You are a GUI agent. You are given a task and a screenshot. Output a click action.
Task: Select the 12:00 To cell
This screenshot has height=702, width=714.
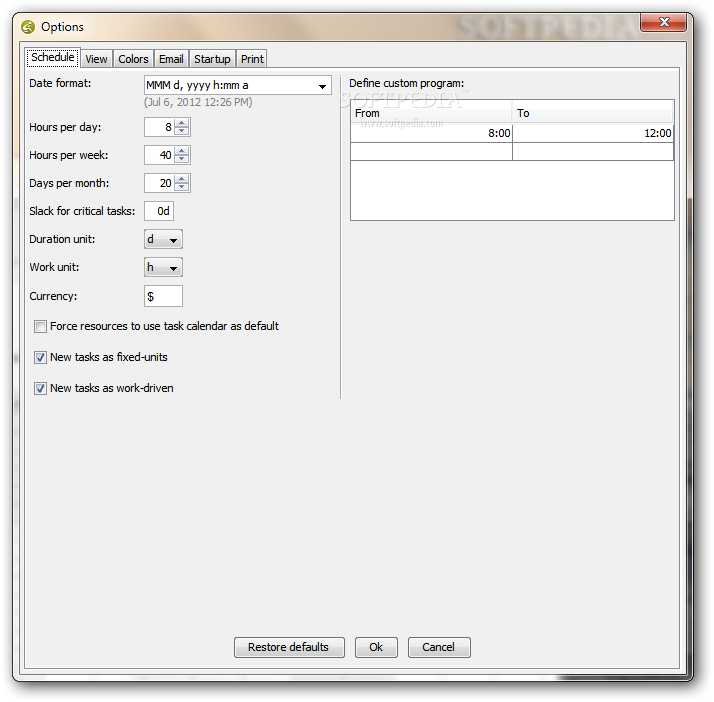click(x=593, y=133)
